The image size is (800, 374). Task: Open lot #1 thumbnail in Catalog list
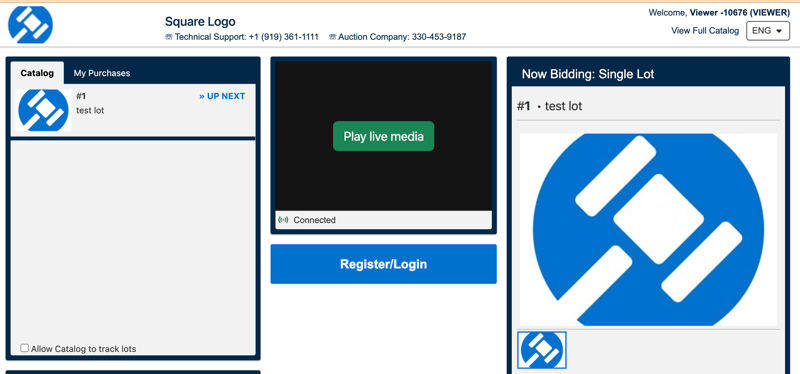click(43, 110)
